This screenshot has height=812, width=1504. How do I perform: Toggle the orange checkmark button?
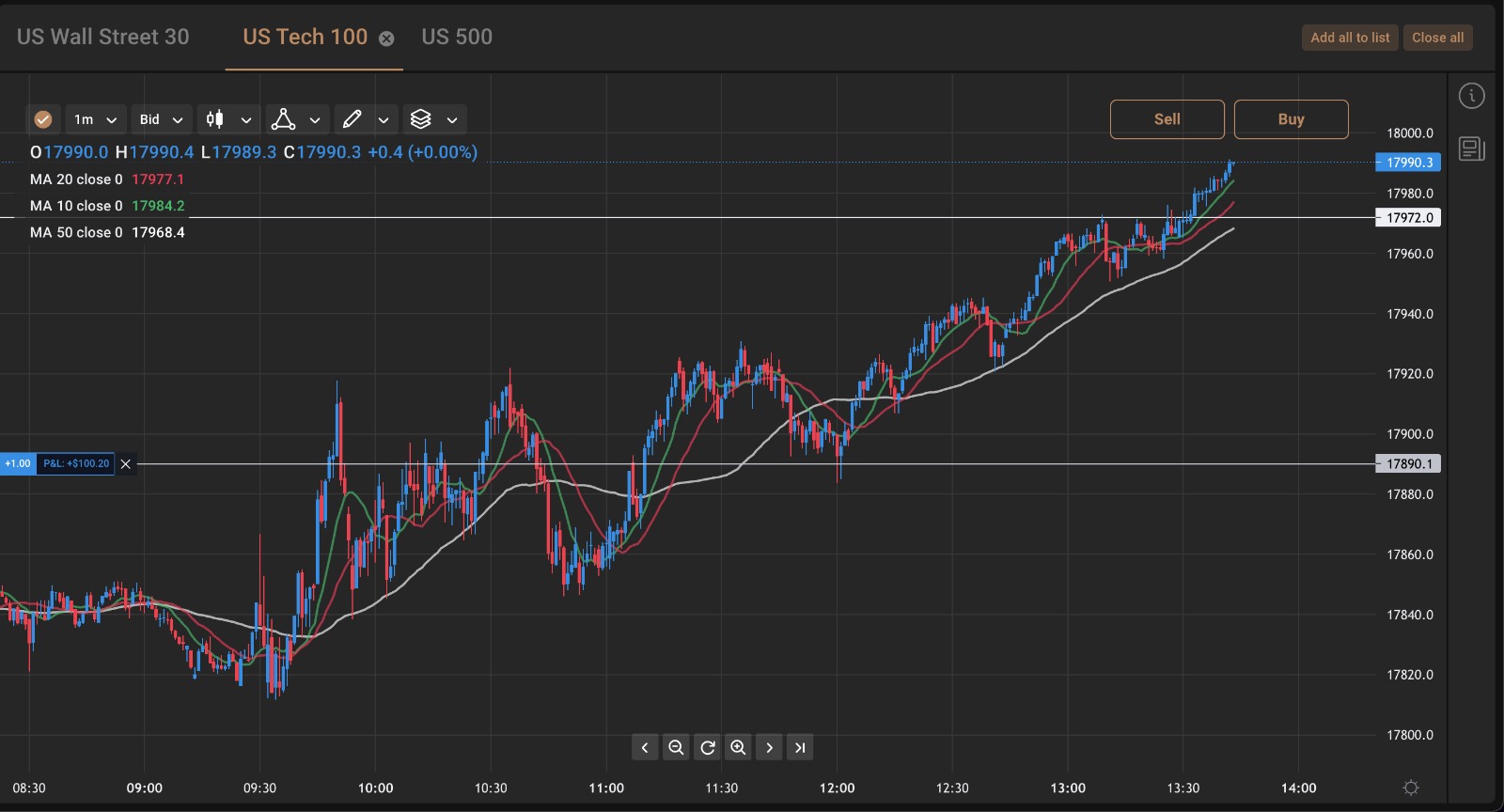43,119
